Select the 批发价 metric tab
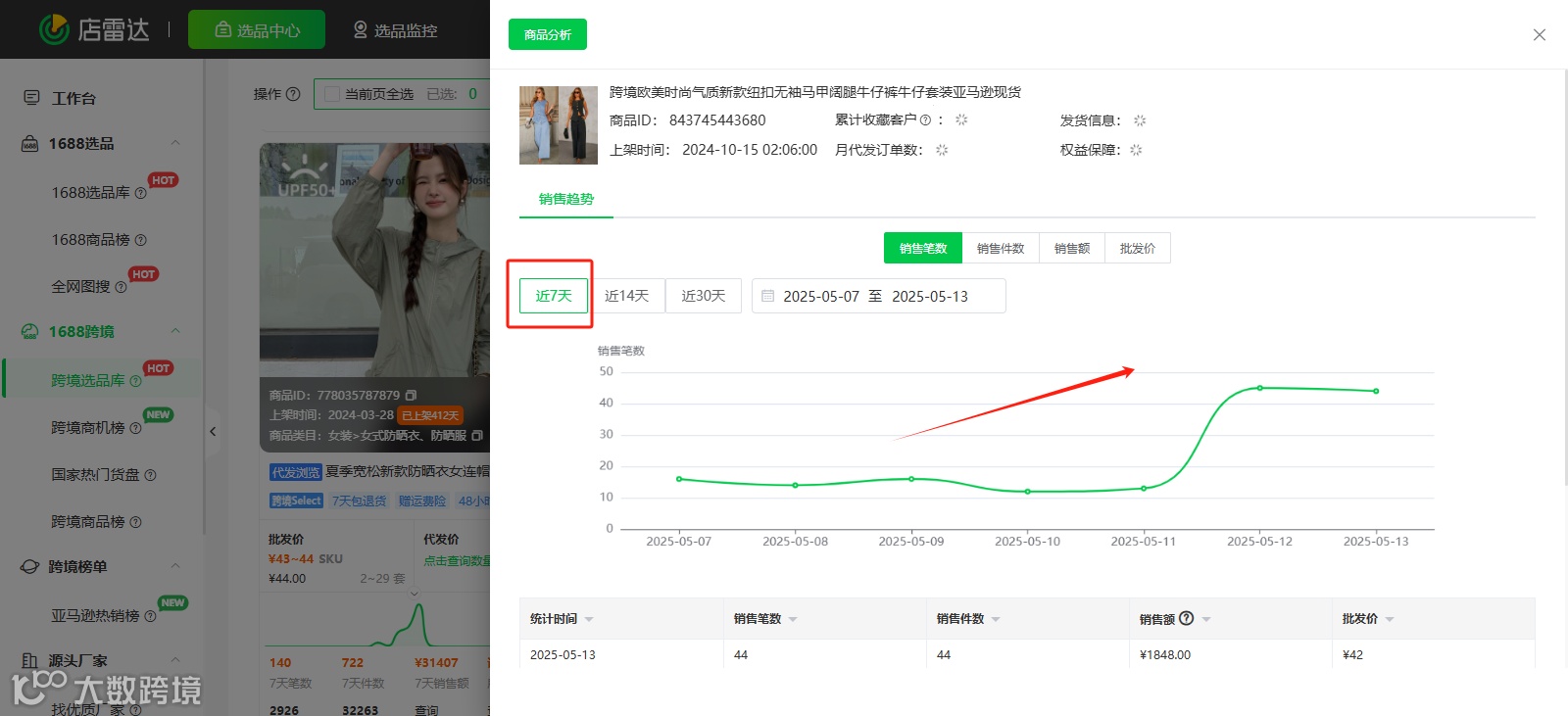This screenshot has height=716, width=1568. point(1138,248)
